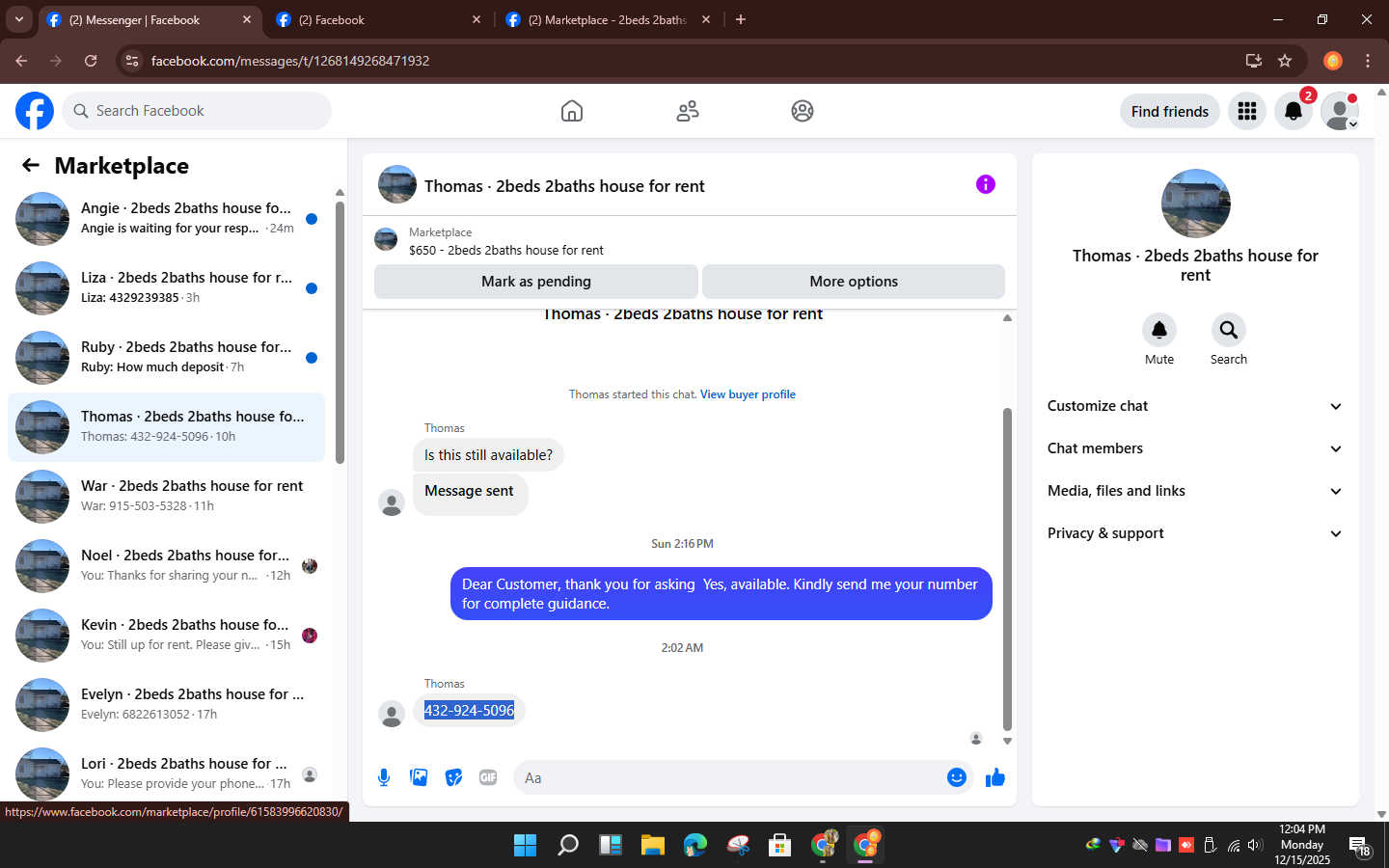Click the conversation list scrollbar
Image resolution: width=1389 pixels, height=868 pixels.
tap(340, 332)
